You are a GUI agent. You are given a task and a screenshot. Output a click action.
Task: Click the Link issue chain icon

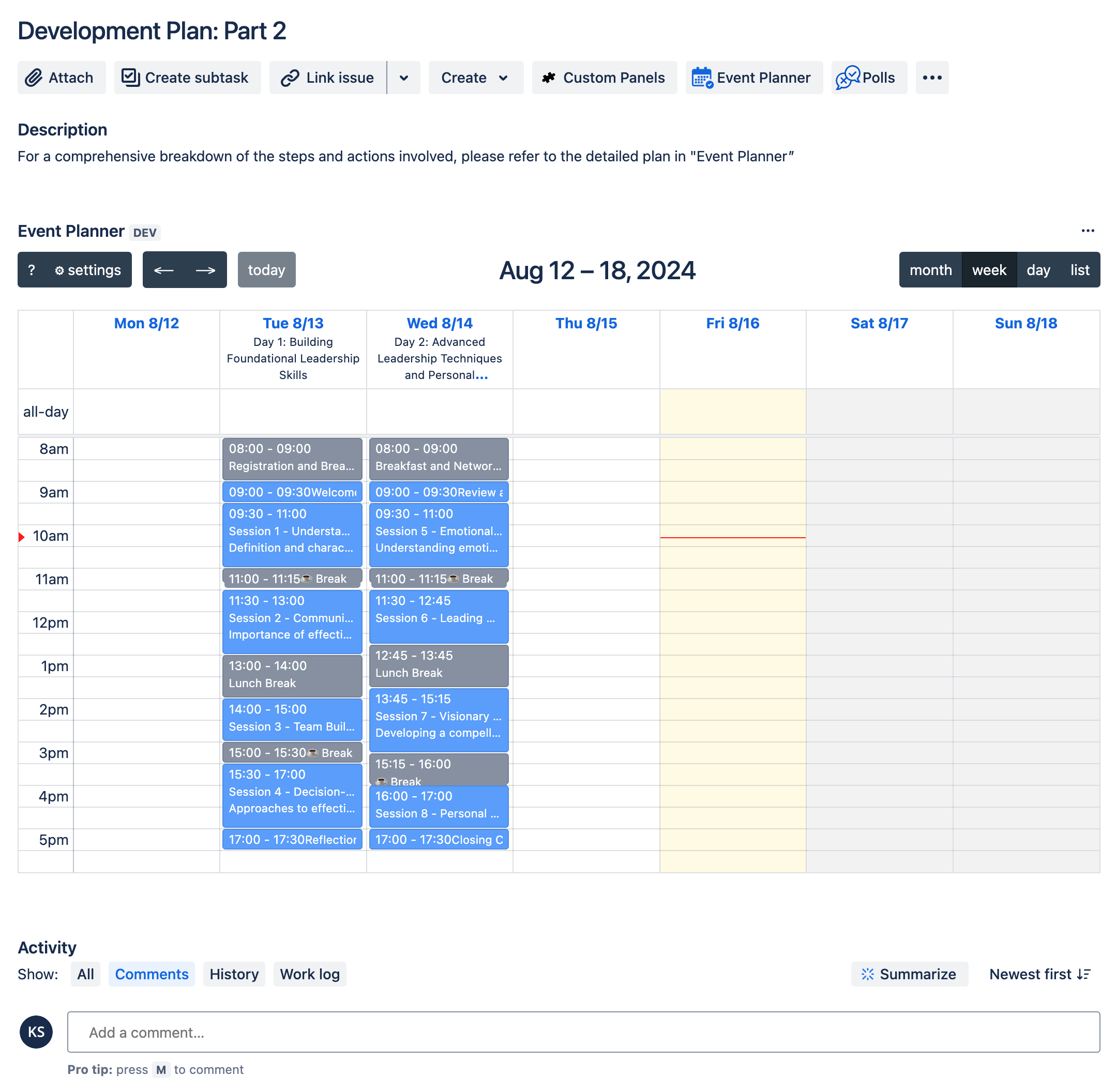point(290,78)
